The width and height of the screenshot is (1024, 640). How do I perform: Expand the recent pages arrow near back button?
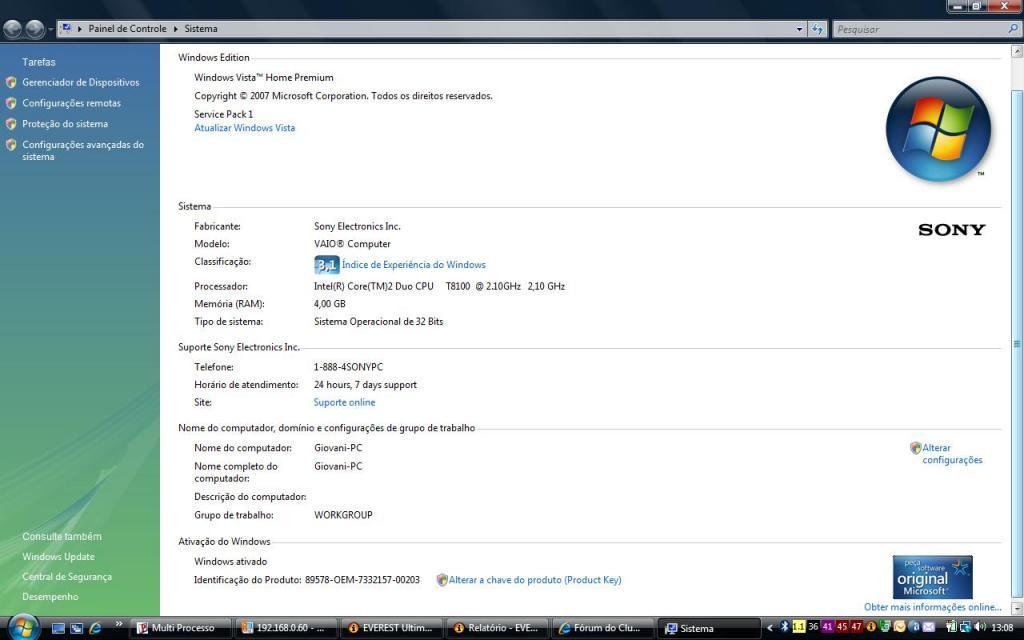point(51,29)
